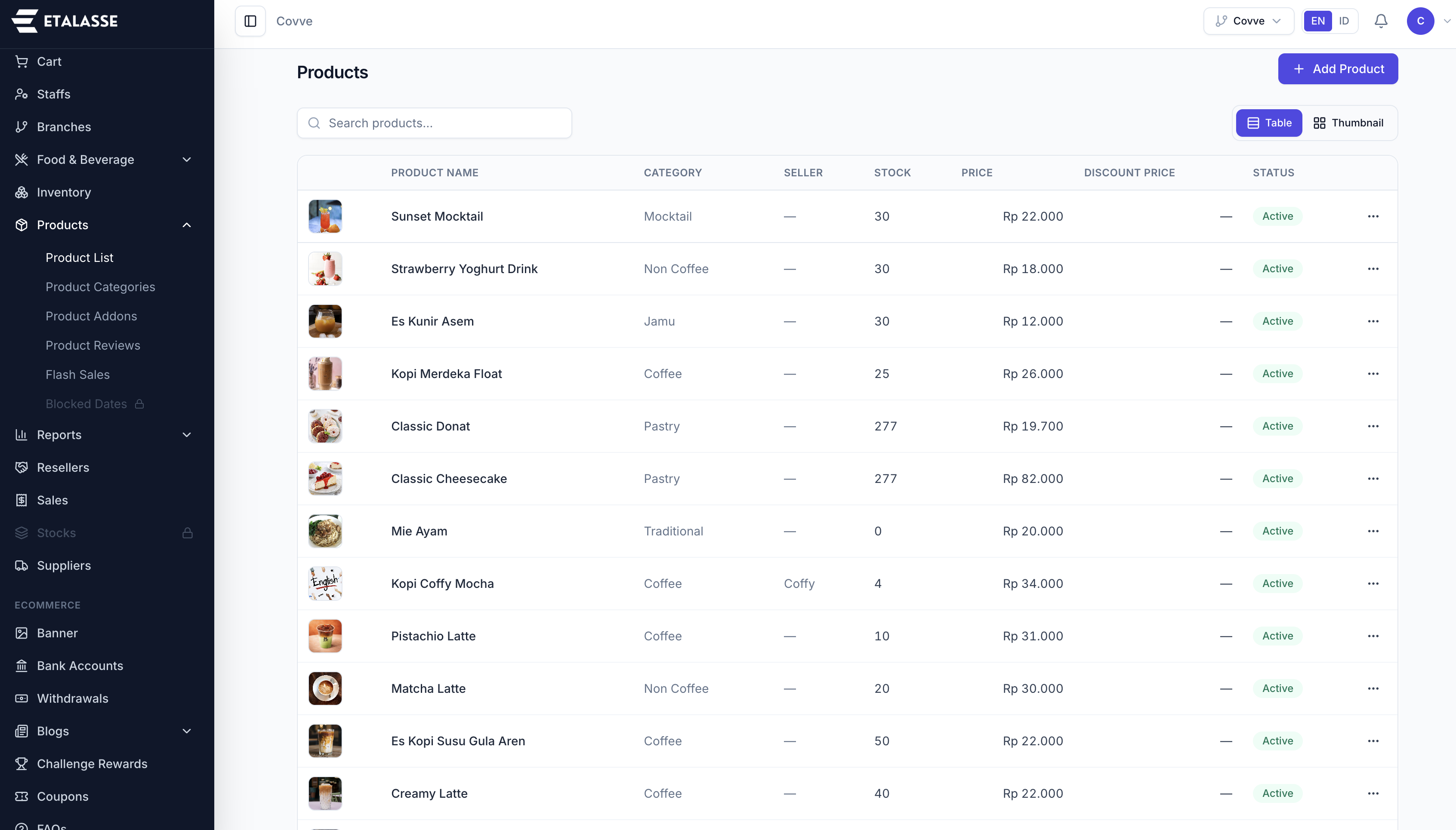Open Flash Sales submenu item

[x=77, y=375]
